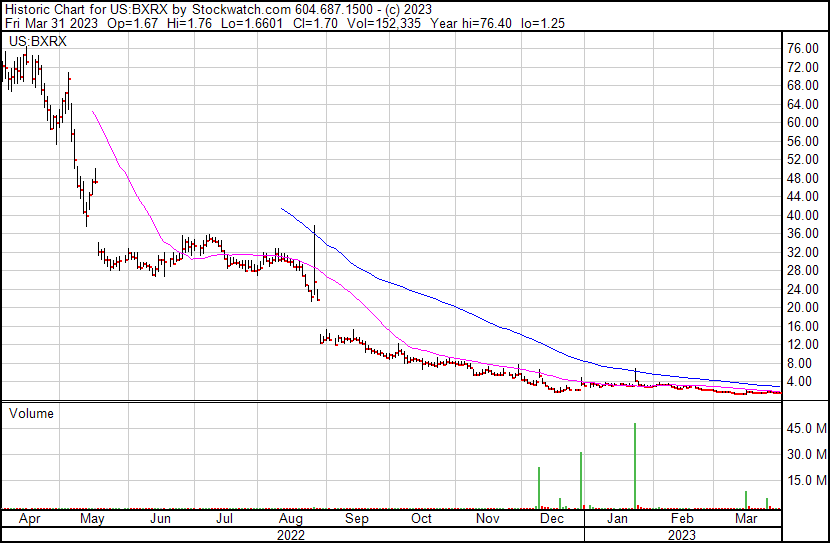Screen dimensions: 830x543
Task: Select the 2023 year label
Action: (x=681, y=534)
